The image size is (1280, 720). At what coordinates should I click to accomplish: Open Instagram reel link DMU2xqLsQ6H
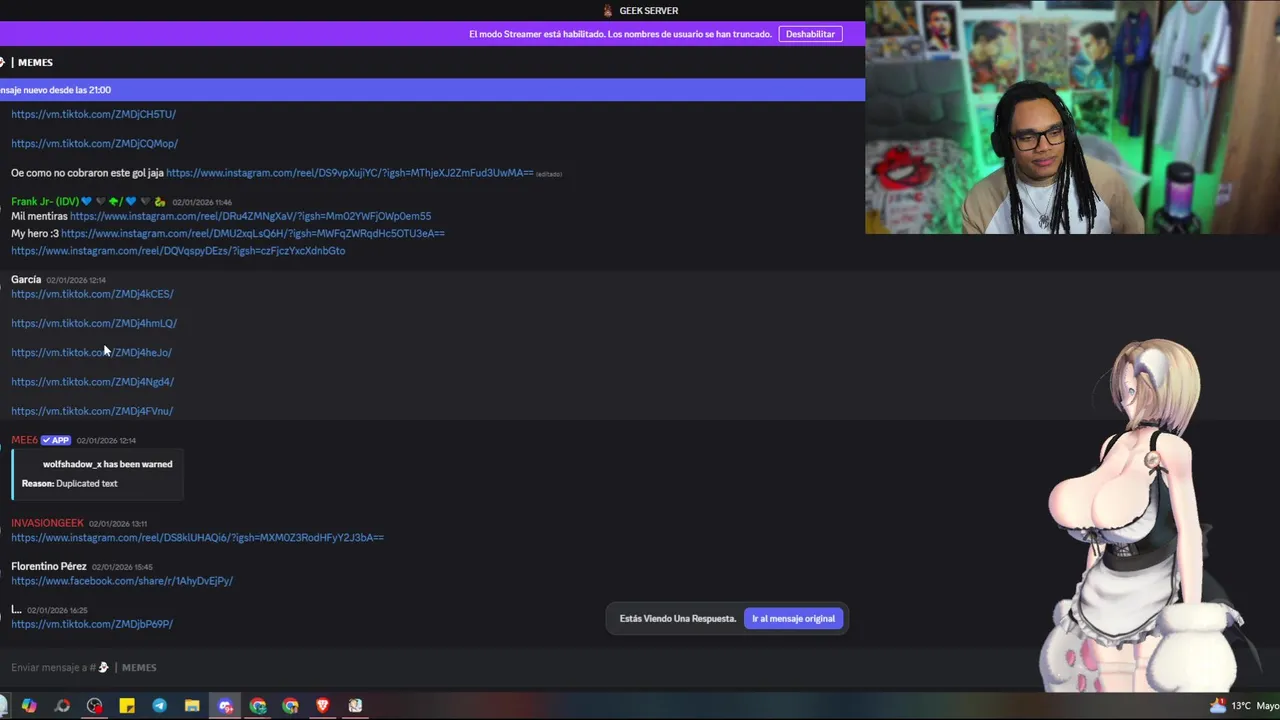(253, 233)
